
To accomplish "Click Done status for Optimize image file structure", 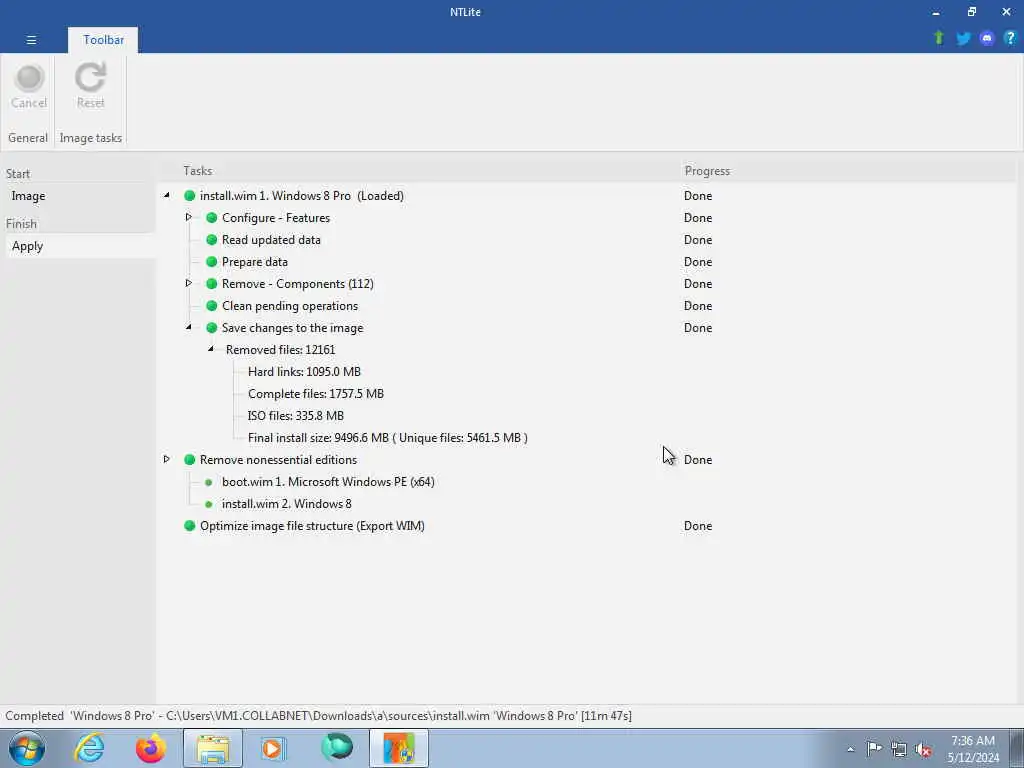I will 697,526.
